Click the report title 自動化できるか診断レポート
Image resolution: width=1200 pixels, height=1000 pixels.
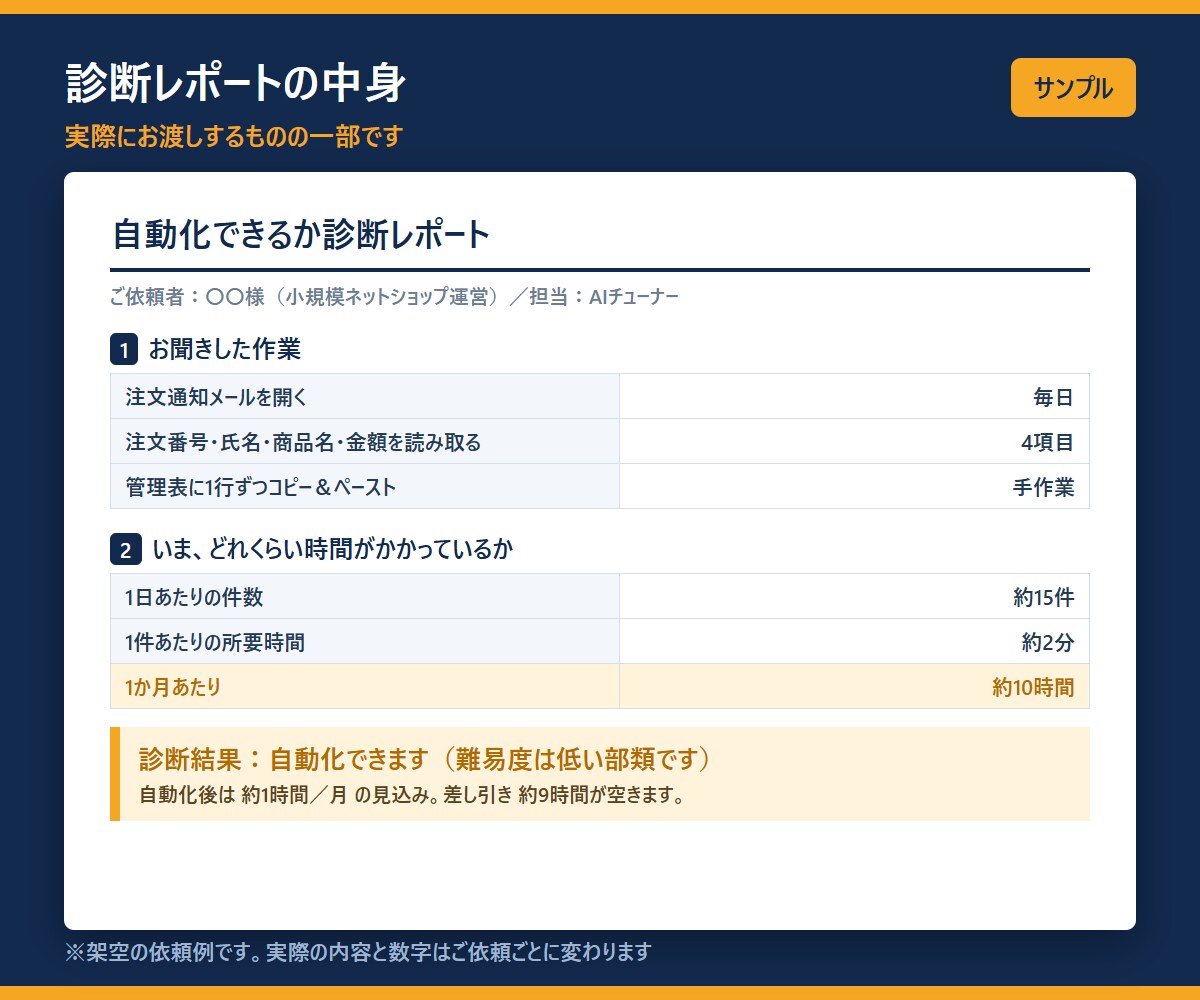301,235
